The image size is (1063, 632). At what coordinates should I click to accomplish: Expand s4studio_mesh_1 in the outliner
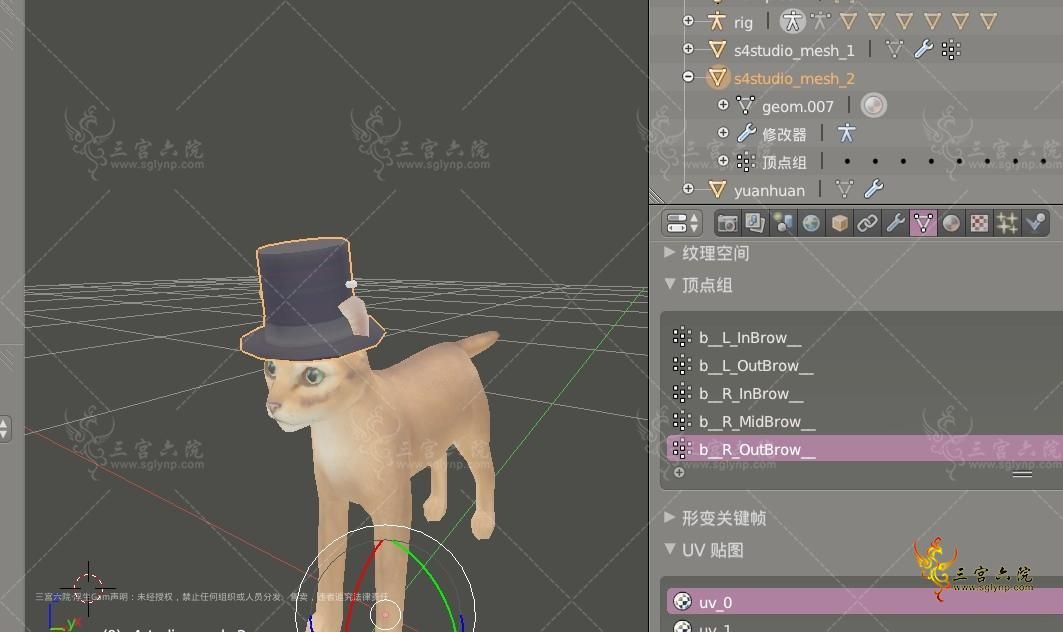(688, 49)
